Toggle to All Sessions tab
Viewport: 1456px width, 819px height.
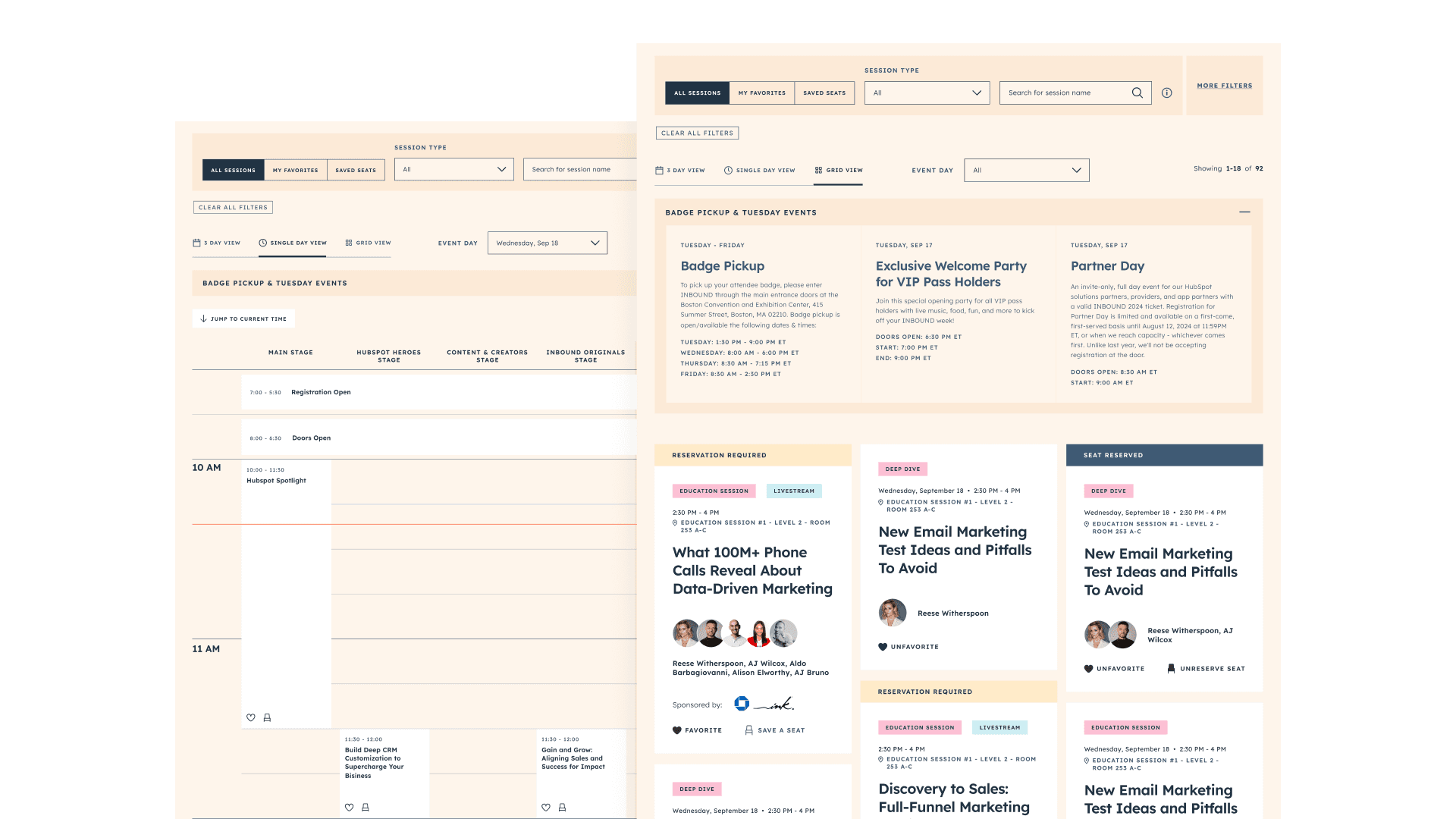697,92
